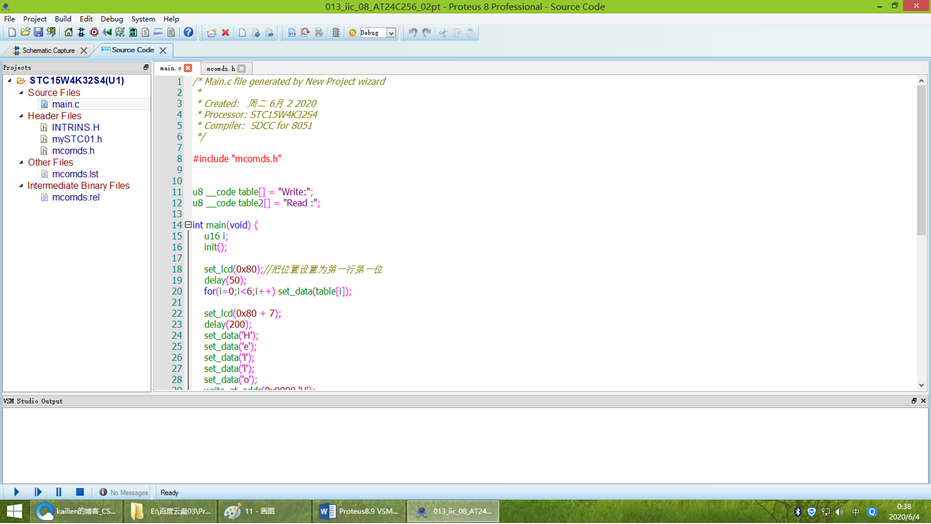Click the yellow project settings gear icon
The height and width of the screenshot is (524, 931).
click(x=352, y=33)
